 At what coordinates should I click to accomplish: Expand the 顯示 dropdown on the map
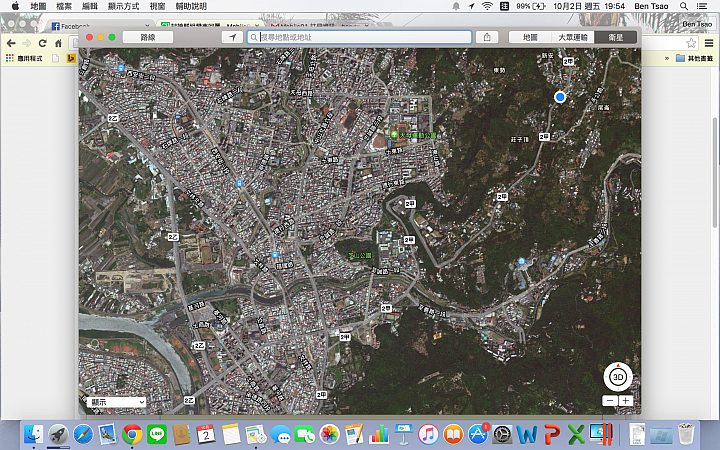point(117,402)
